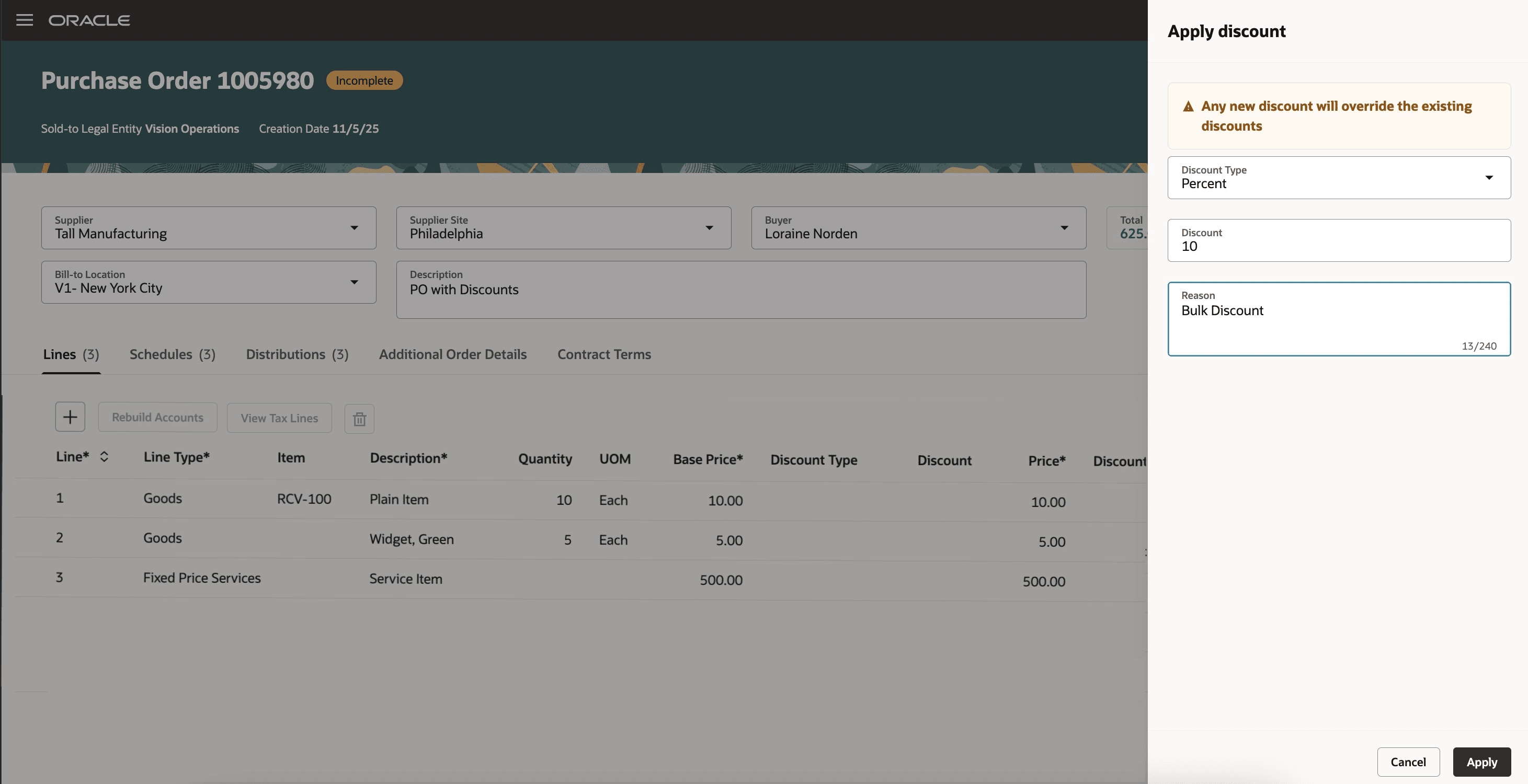The width and height of the screenshot is (1528, 784).
Task: Open the Supplier dropdown
Action: click(x=354, y=228)
